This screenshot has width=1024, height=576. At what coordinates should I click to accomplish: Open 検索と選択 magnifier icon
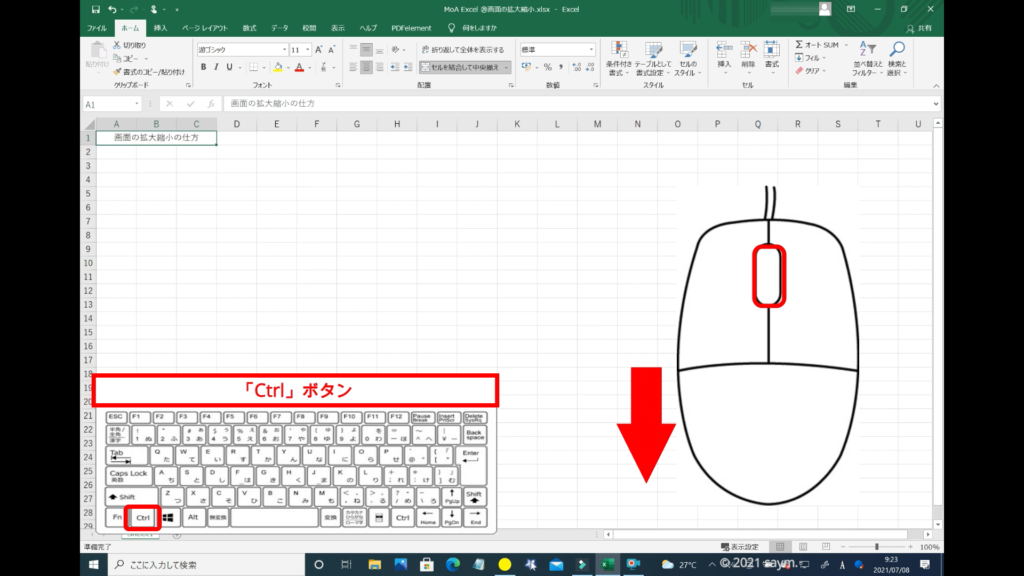(897, 50)
